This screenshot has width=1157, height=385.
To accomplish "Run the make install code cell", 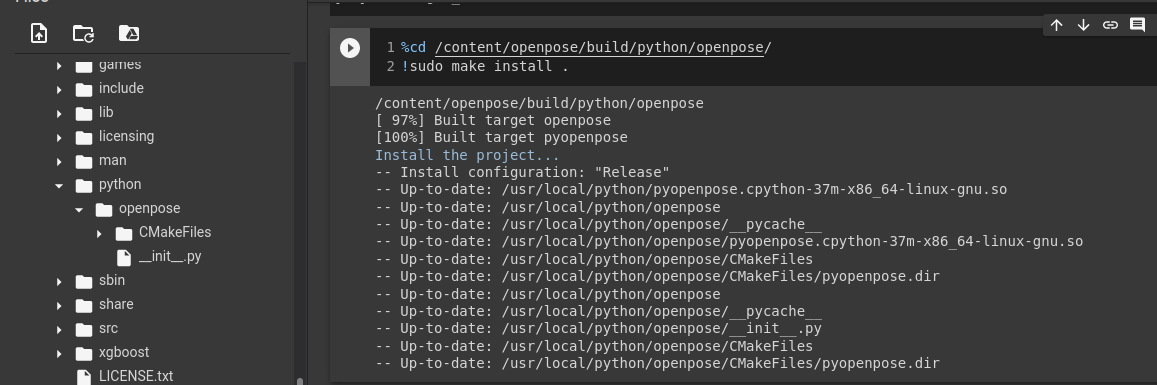I will click(350, 48).
